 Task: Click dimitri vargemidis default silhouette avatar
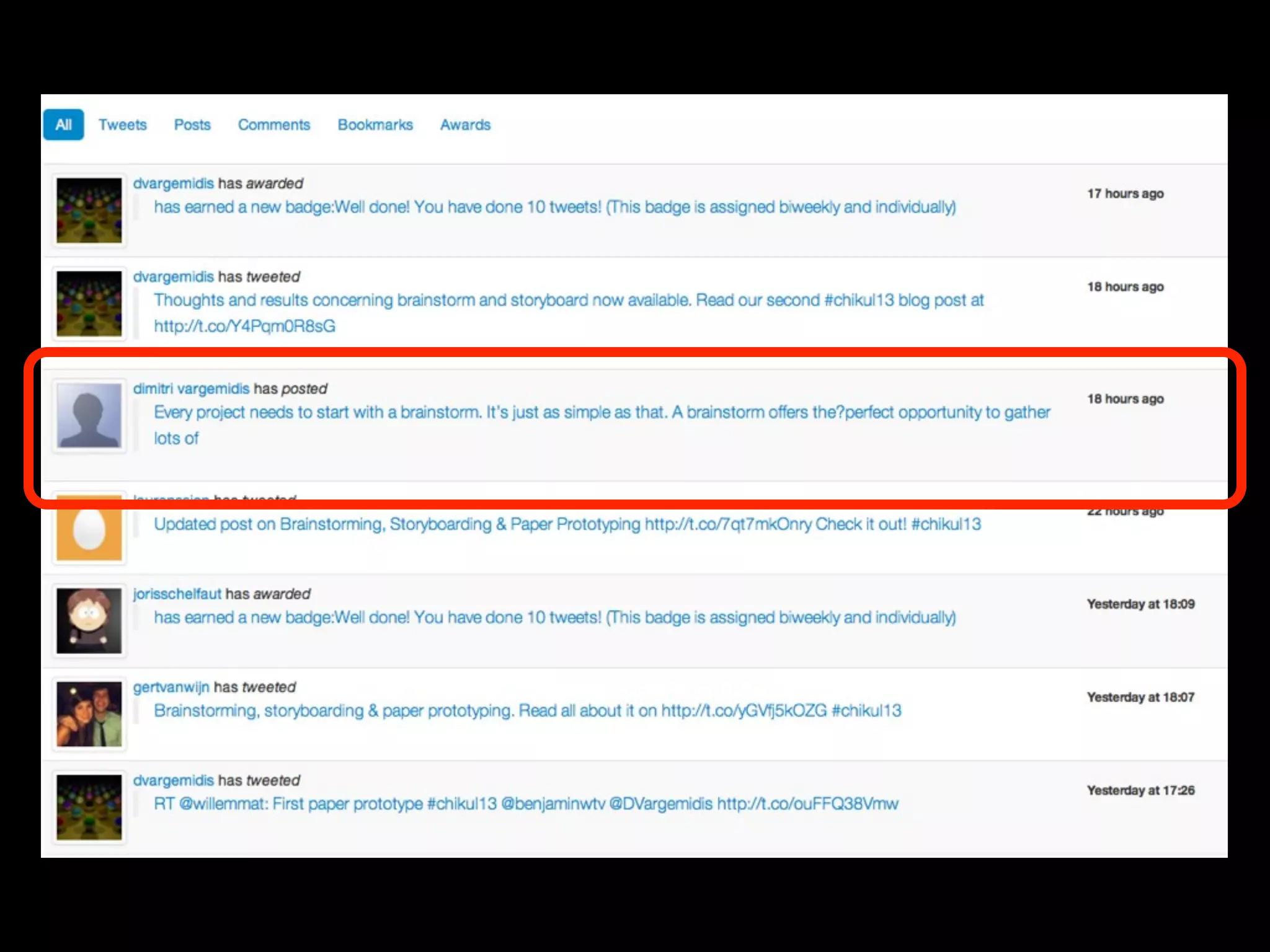click(89, 415)
